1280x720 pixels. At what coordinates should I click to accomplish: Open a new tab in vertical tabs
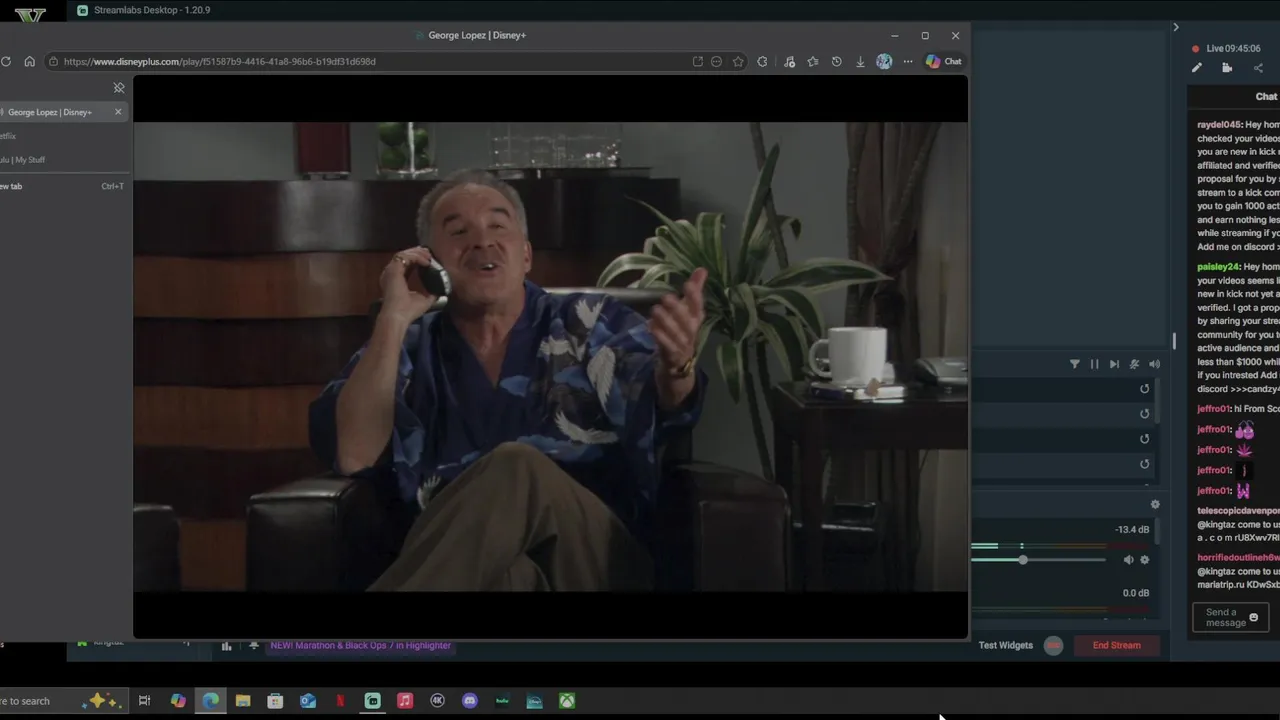tap(60, 186)
